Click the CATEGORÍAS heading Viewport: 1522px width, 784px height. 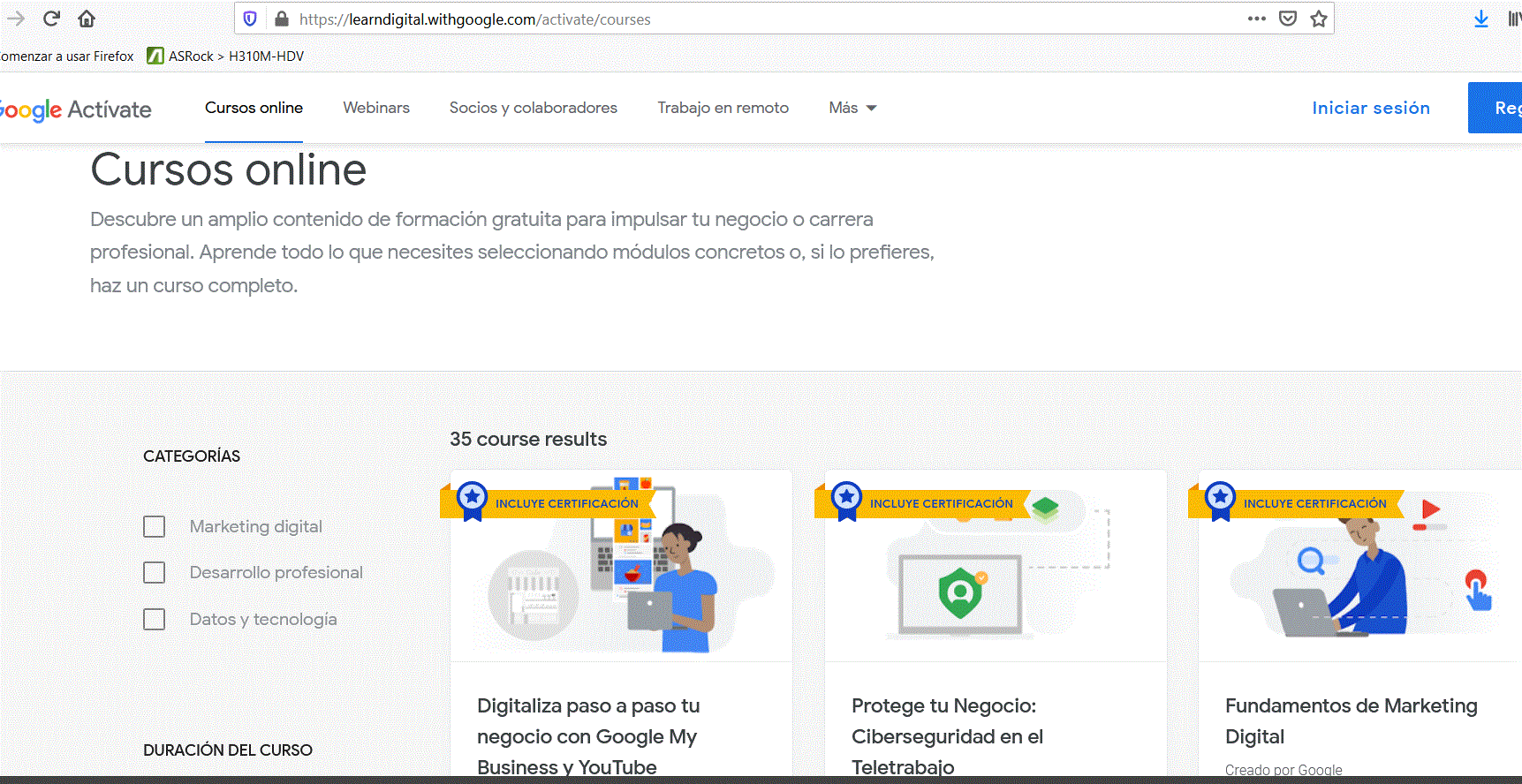[192, 456]
